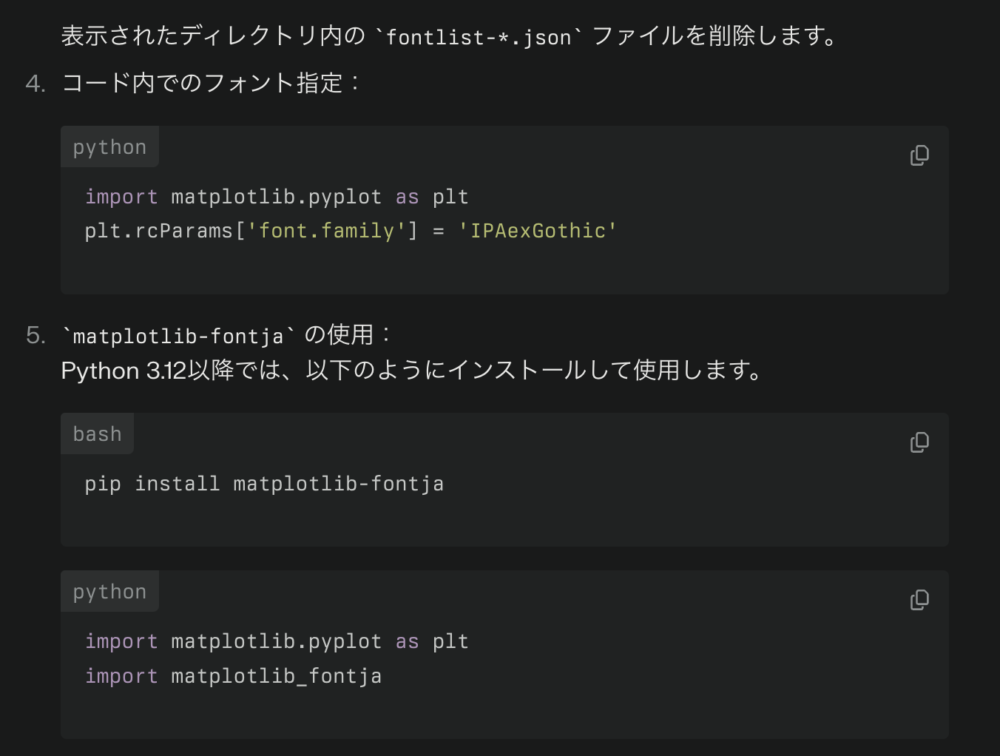
Task: Click the import pyplot line in the first block
Action: [x=276, y=196]
